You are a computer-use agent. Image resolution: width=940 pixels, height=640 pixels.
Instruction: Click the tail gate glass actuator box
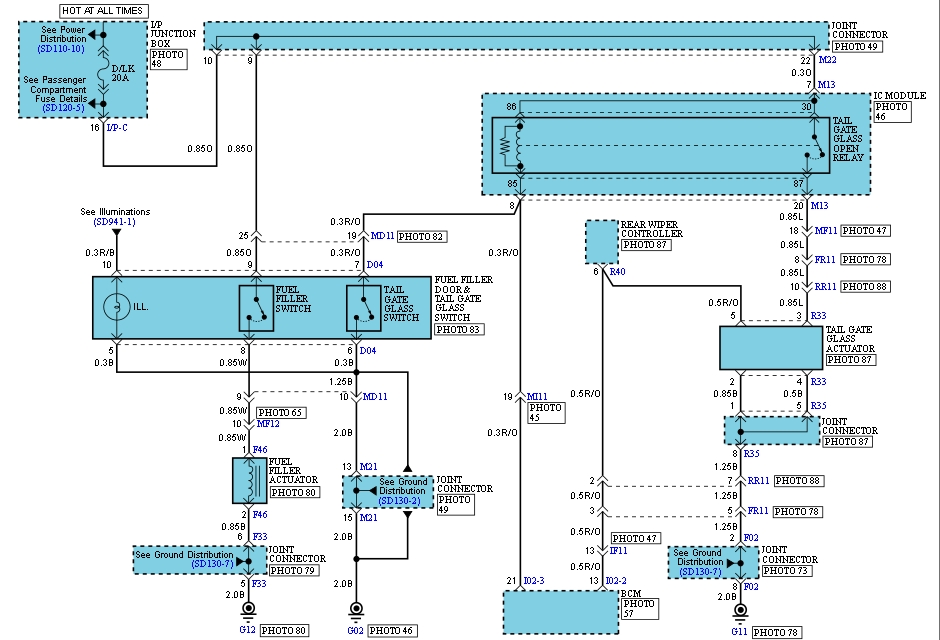(769, 348)
